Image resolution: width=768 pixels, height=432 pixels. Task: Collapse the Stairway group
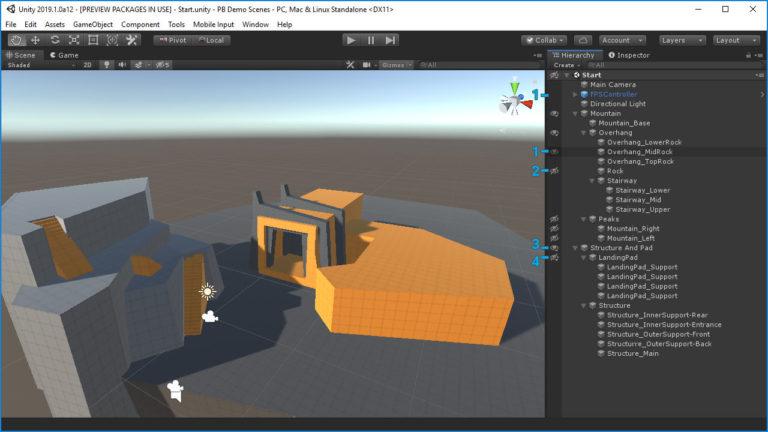click(592, 181)
